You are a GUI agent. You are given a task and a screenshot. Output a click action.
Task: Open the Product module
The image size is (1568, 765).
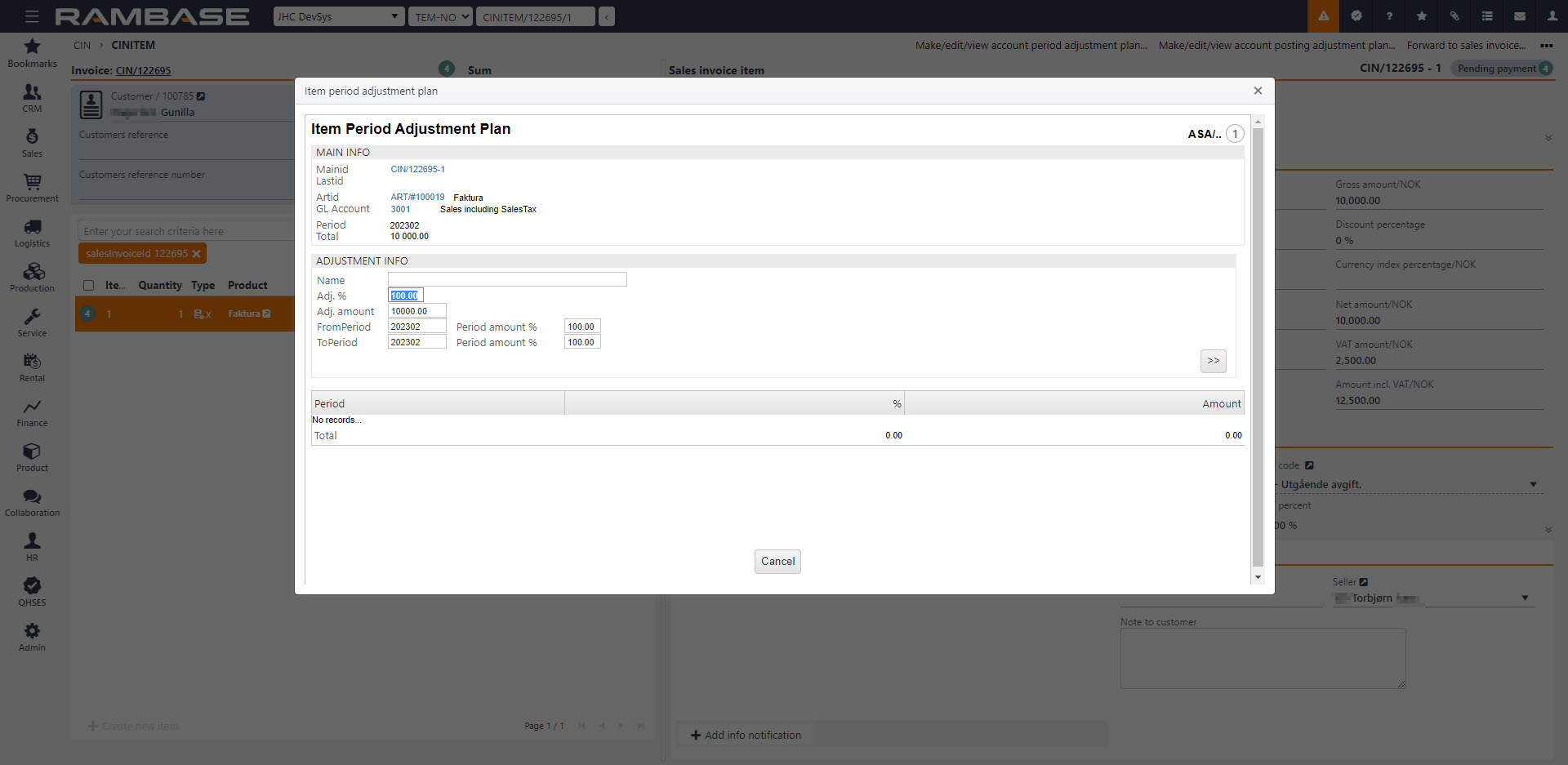[32, 458]
